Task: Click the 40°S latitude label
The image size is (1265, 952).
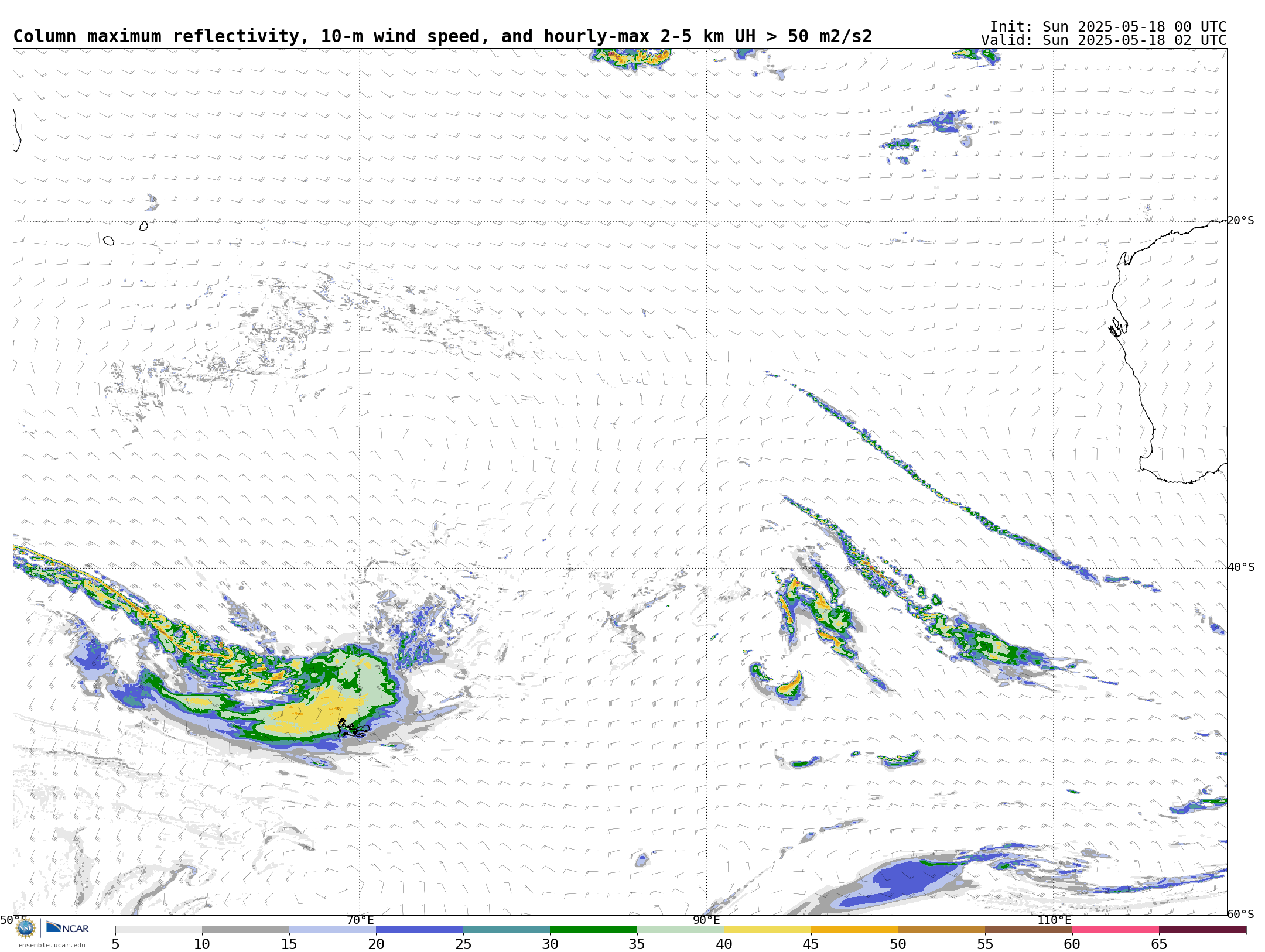Action: click(1240, 567)
